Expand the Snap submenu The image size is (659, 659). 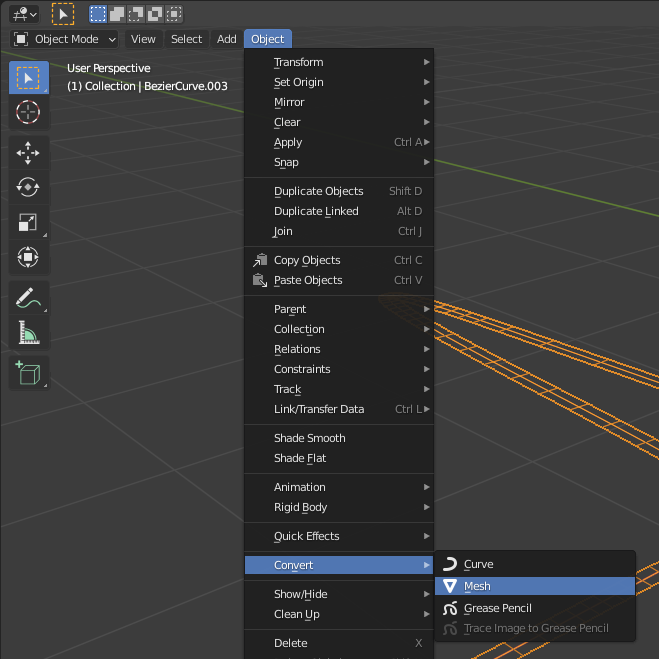click(339, 162)
